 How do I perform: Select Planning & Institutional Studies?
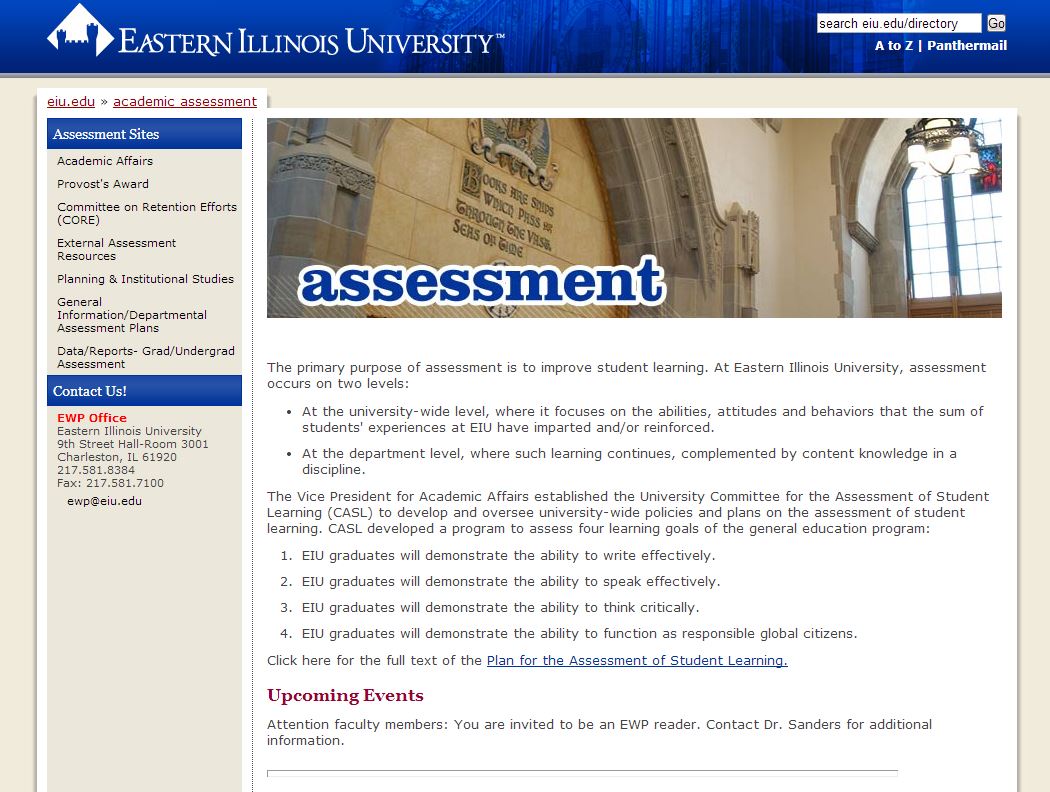tap(145, 279)
